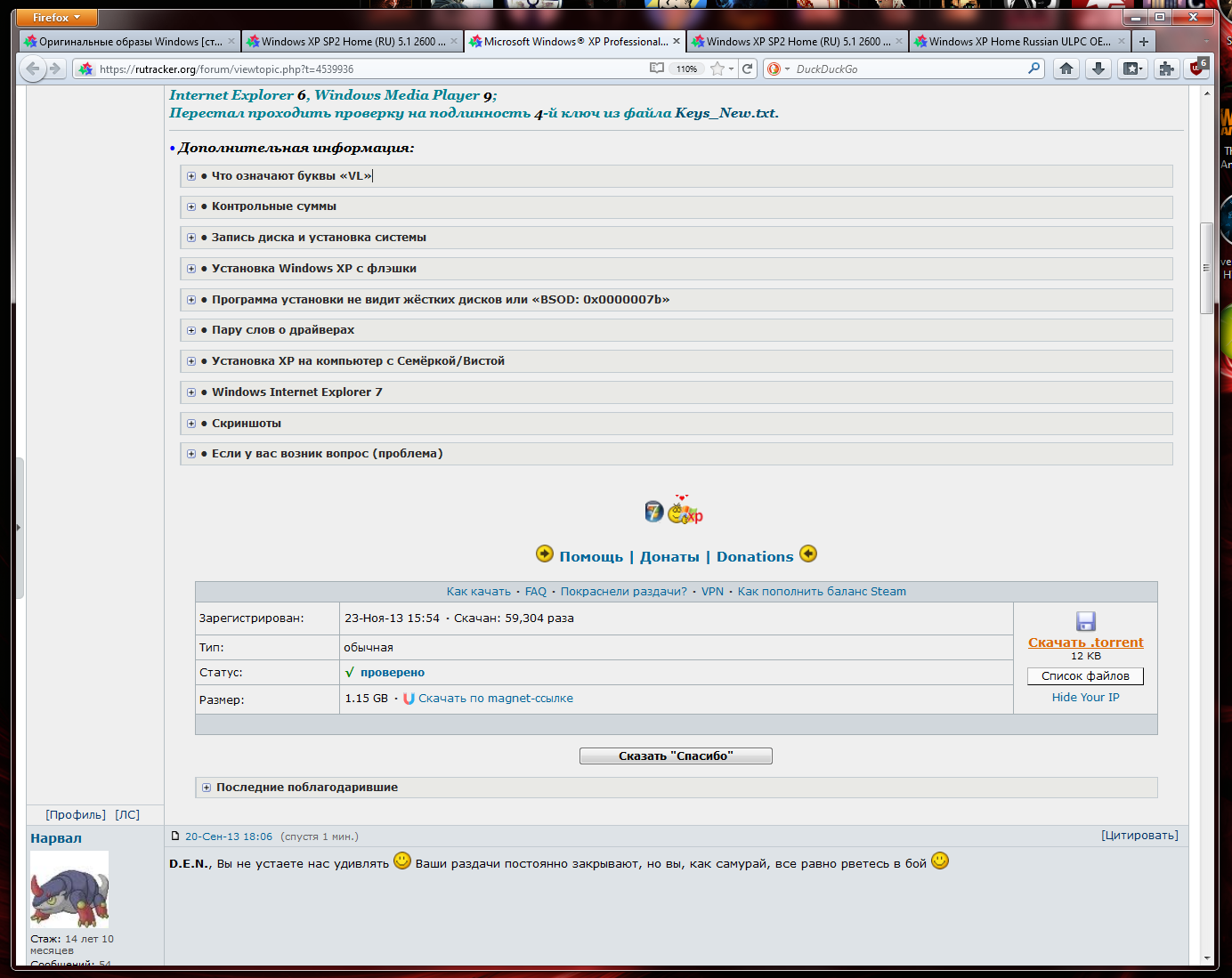
Task: Switch to the 'Оригинальные образы Windows' tab
Action: click(129, 42)
